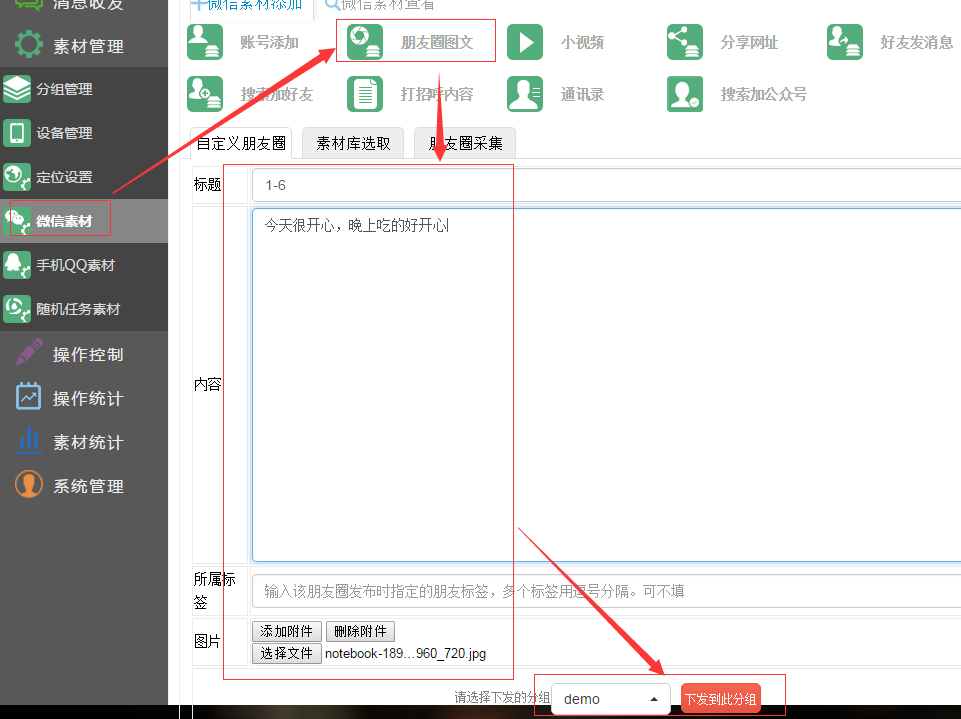Click 添加附件 button
Viewport: 961px width, 719px height.
pos(287,631)
